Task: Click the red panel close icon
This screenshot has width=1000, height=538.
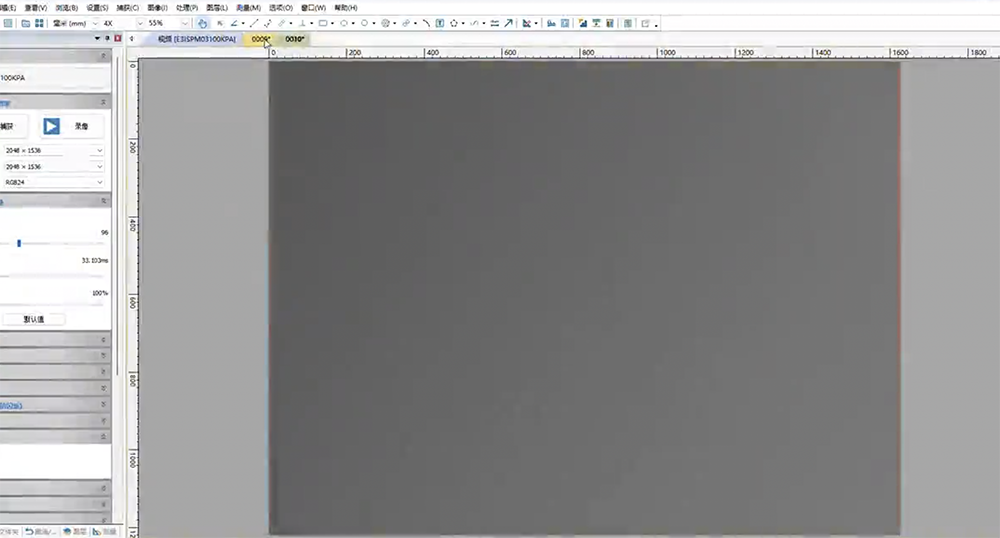Action: [x=118, y=38]
